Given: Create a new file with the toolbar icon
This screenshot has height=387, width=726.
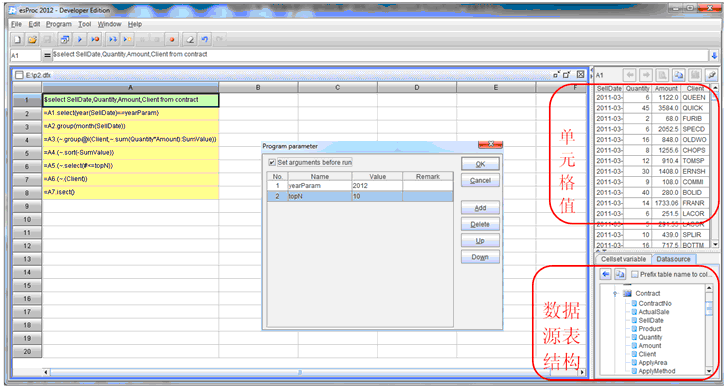Looking at the screenshot, I should tap(18, 40).
